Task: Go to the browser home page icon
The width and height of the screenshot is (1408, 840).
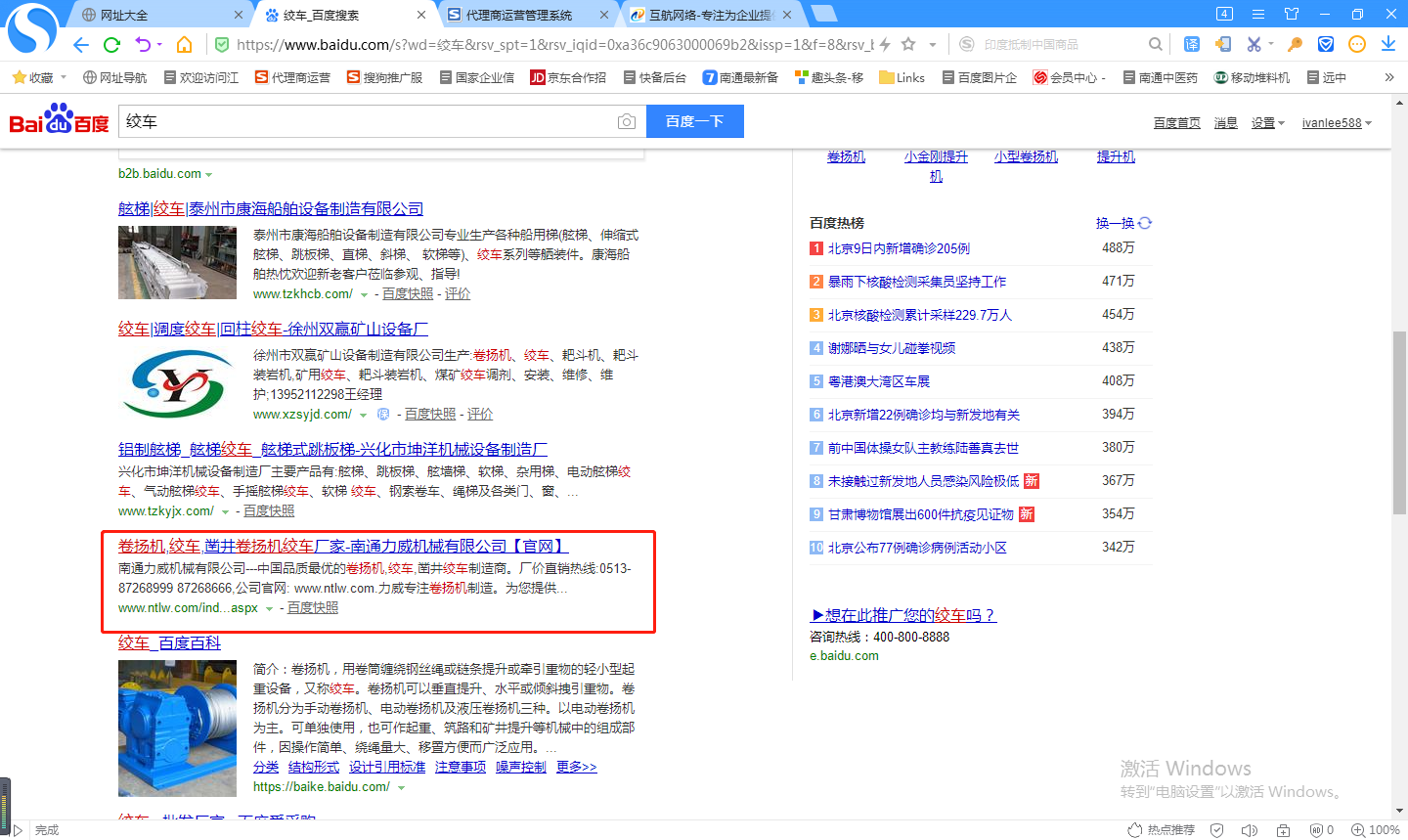Action: (x=184, y=45)
